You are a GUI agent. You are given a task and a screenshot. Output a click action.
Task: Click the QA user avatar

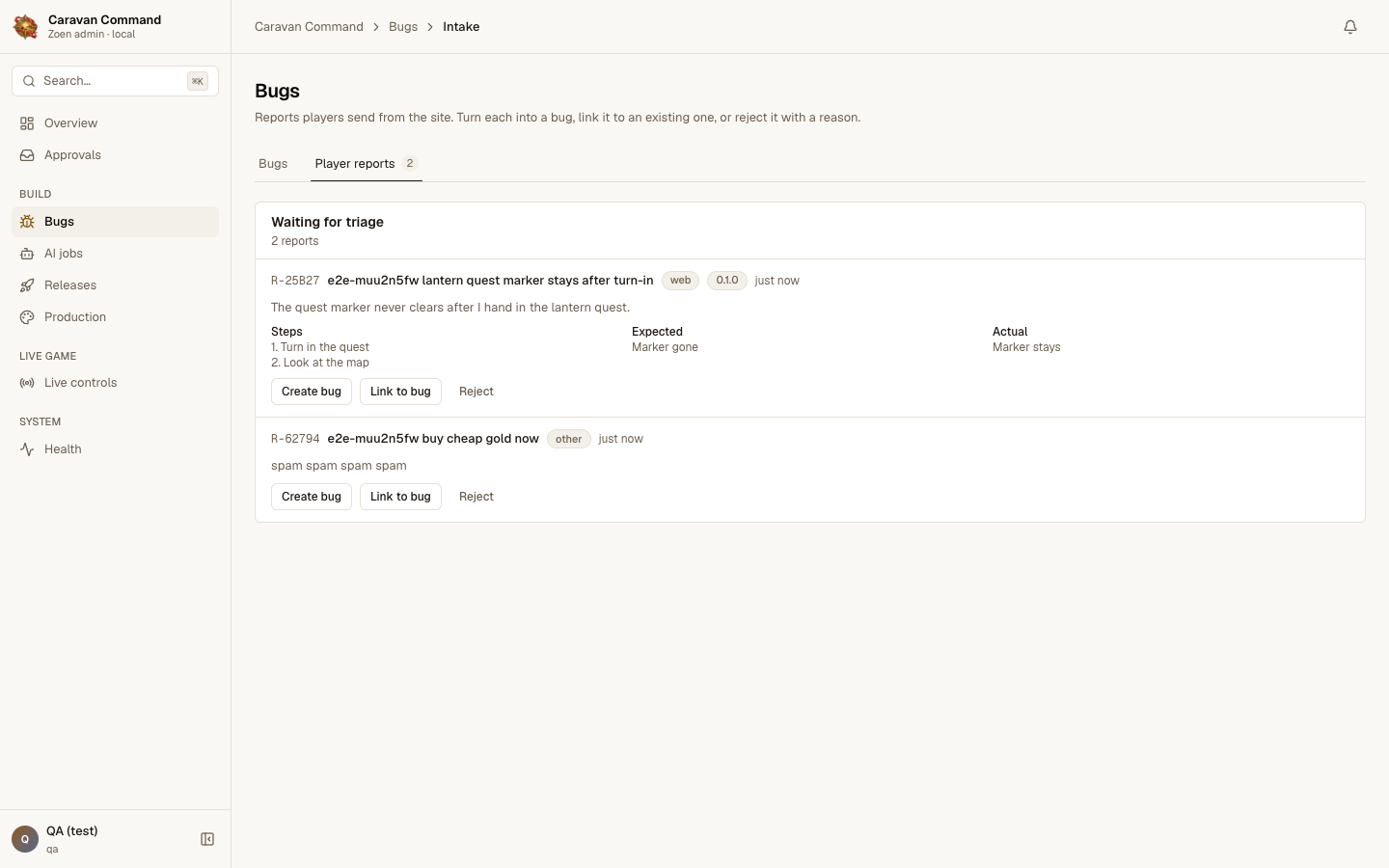(x=25, y=839)
